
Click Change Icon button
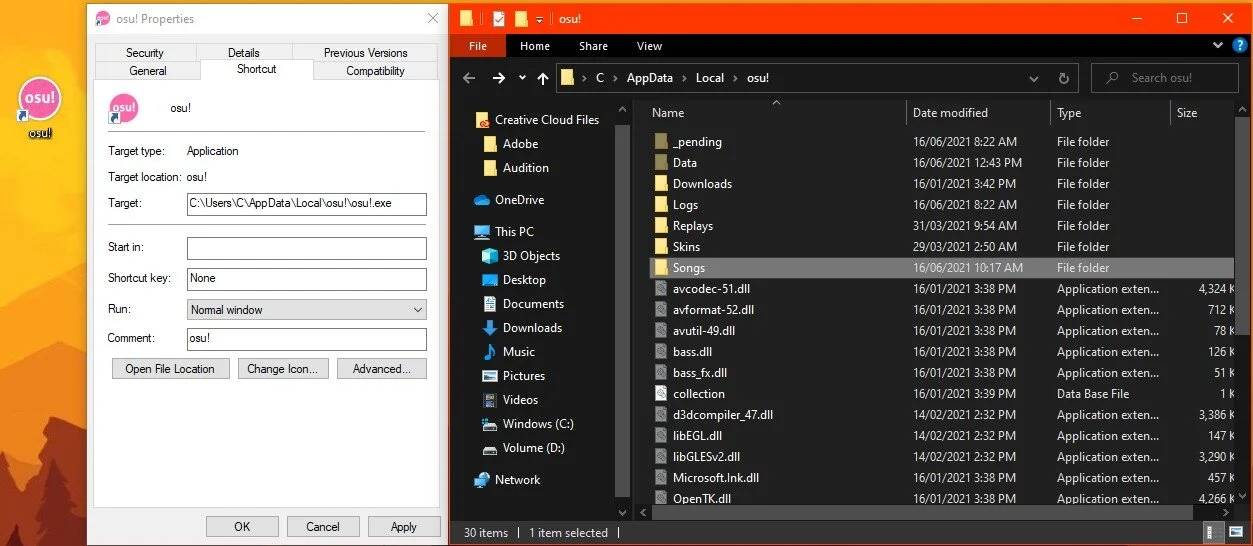(x=282, y=369)
